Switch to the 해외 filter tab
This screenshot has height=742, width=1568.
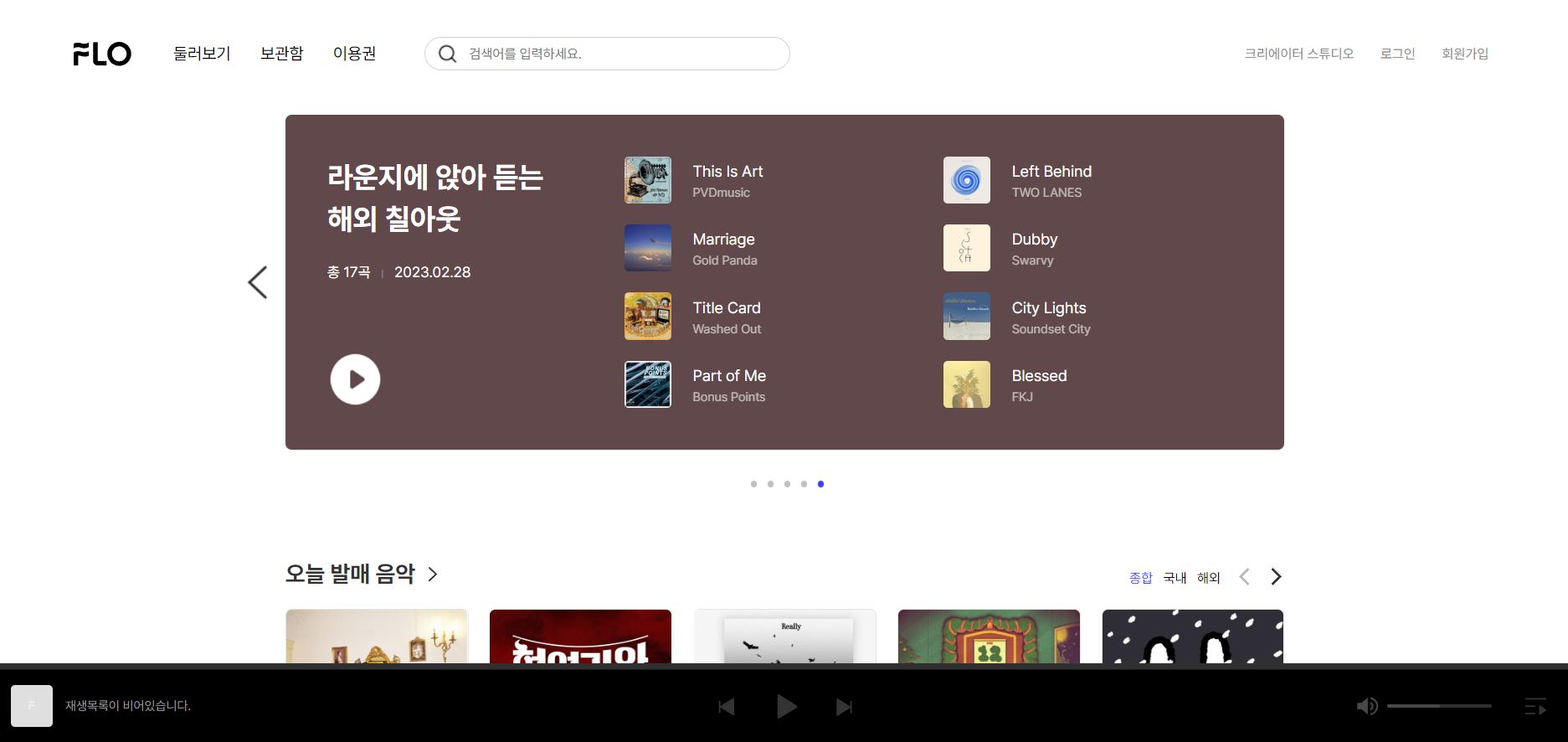1208,578
